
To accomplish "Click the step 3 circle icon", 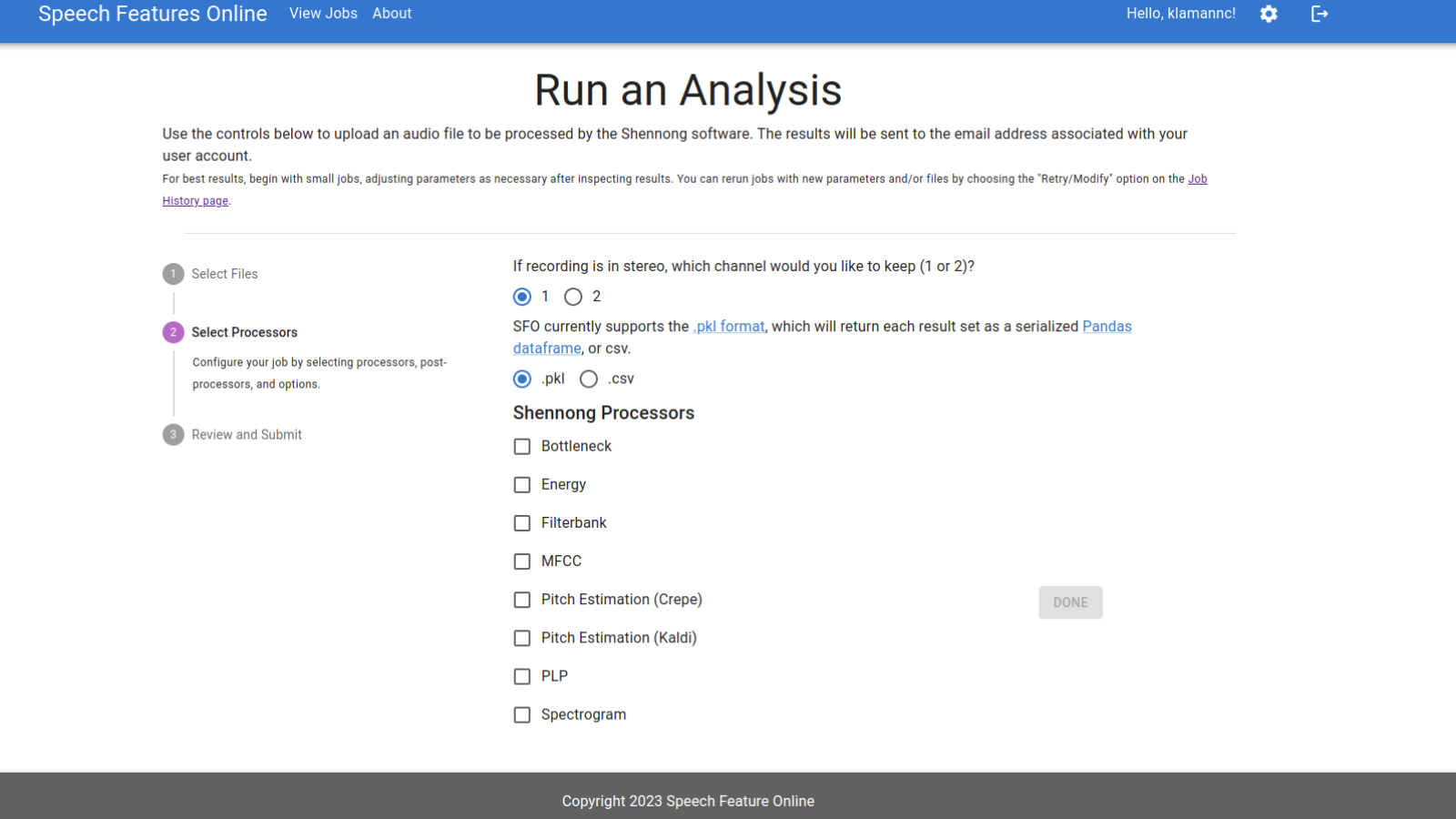I will [x=173, y=435].
